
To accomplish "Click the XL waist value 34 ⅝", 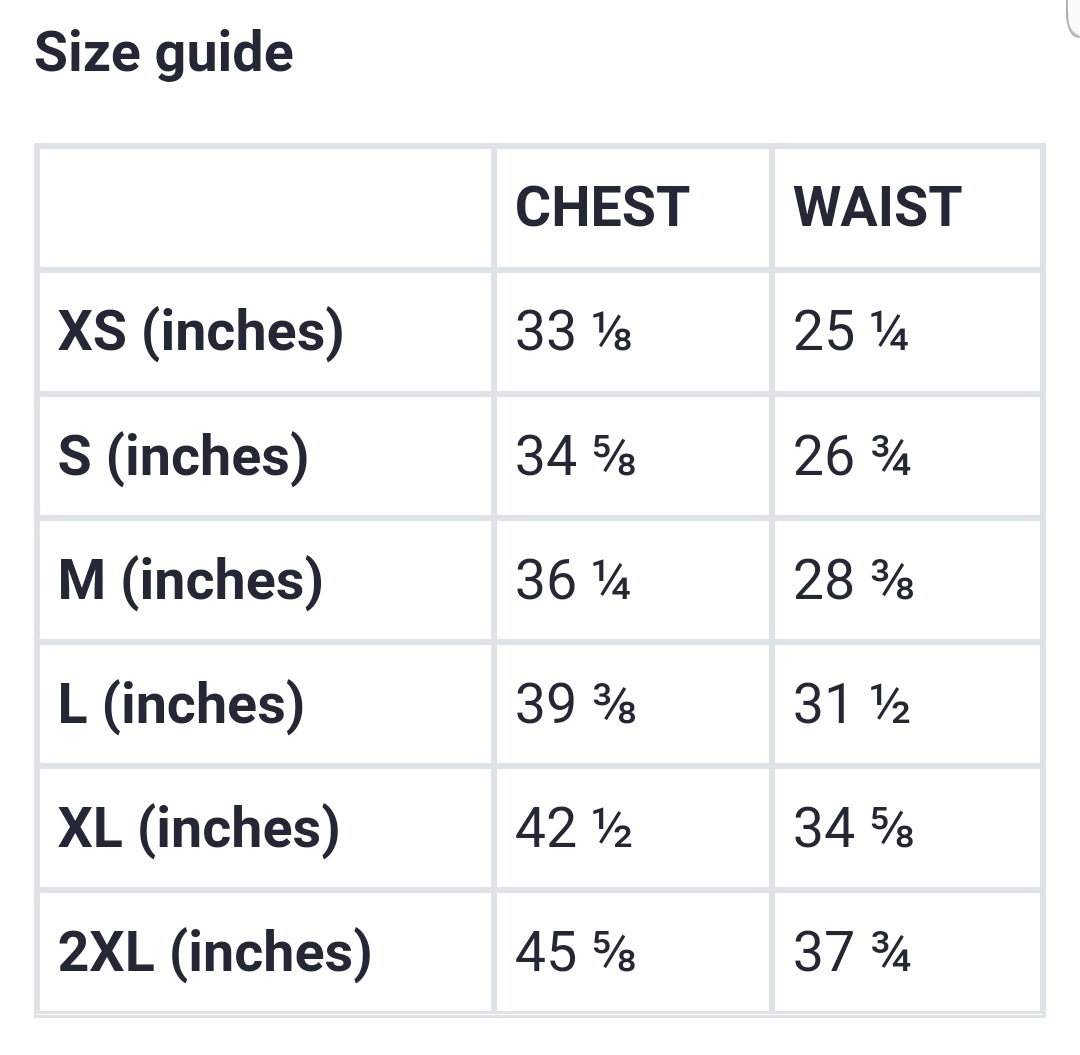I will point(853,830).
